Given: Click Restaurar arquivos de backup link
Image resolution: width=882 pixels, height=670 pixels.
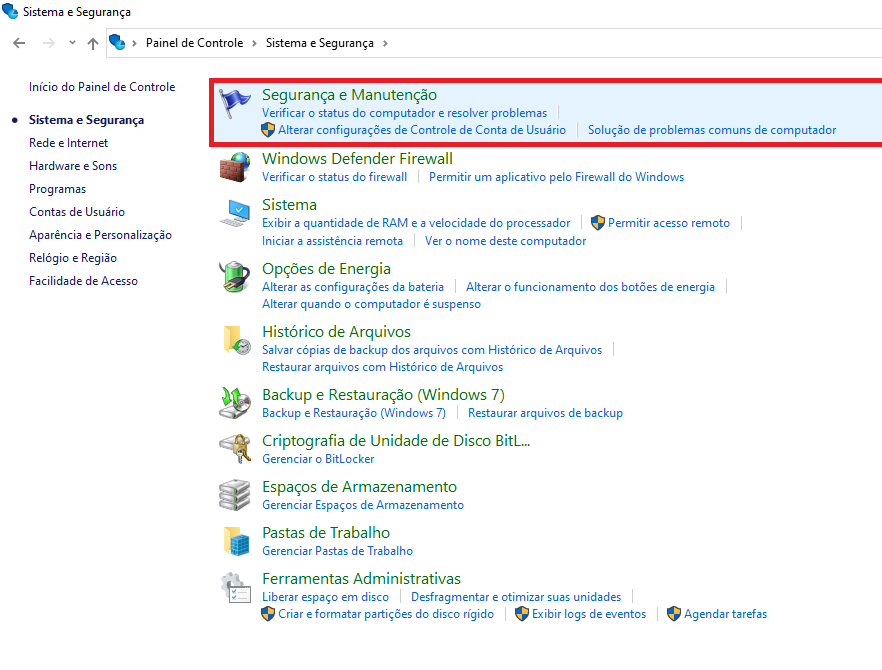Looking at the screenshot, I should (x=545, y=413).
